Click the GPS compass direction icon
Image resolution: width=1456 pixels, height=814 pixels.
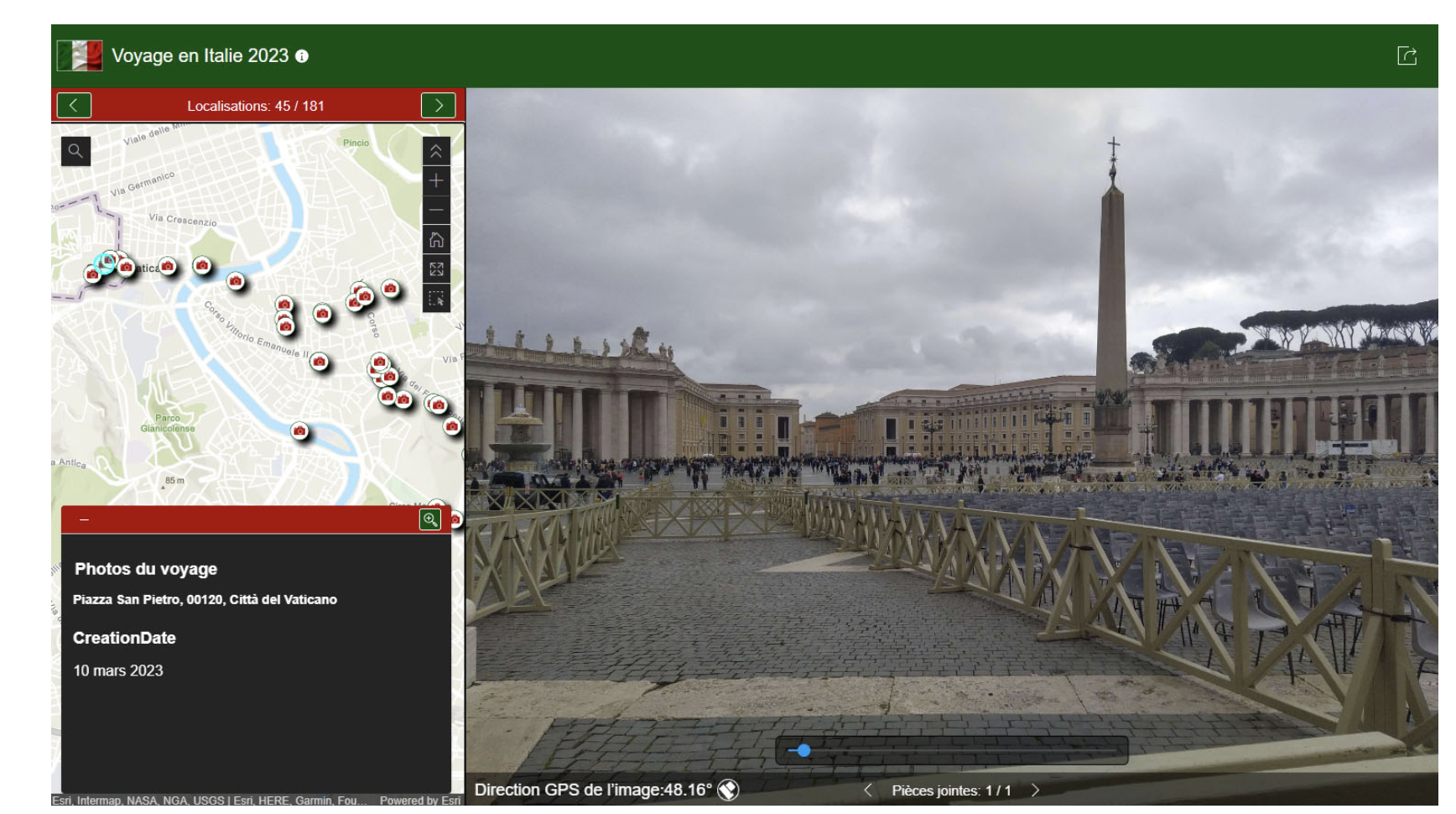tap(728, 790)
